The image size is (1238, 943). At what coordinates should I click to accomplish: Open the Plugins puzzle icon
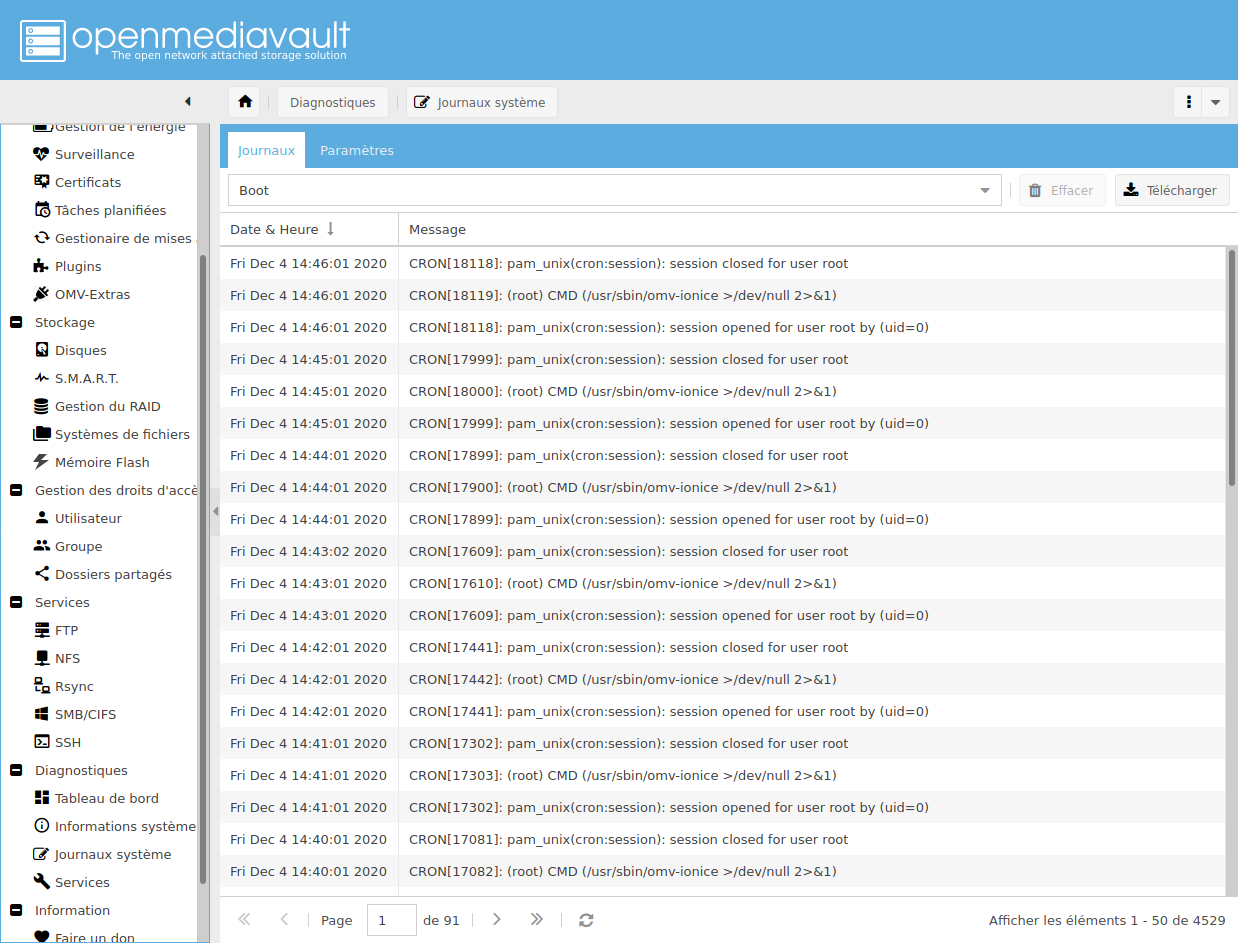(41, 266)
